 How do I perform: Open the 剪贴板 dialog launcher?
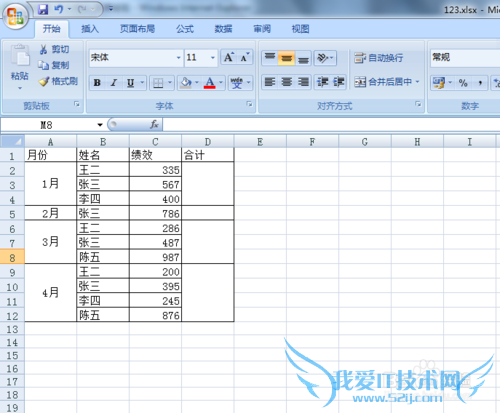(x=77, y=104)
